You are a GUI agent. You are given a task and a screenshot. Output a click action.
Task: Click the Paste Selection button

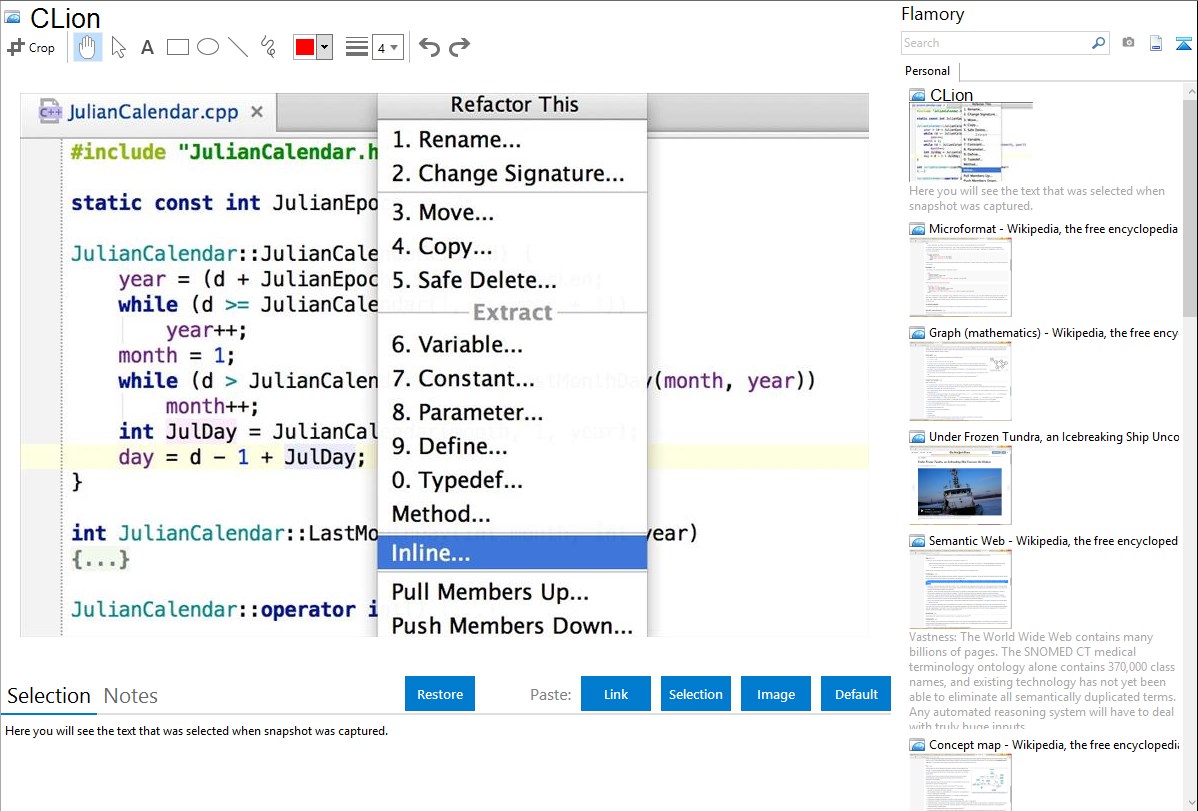pyautogui.click(x=695, y=694)
